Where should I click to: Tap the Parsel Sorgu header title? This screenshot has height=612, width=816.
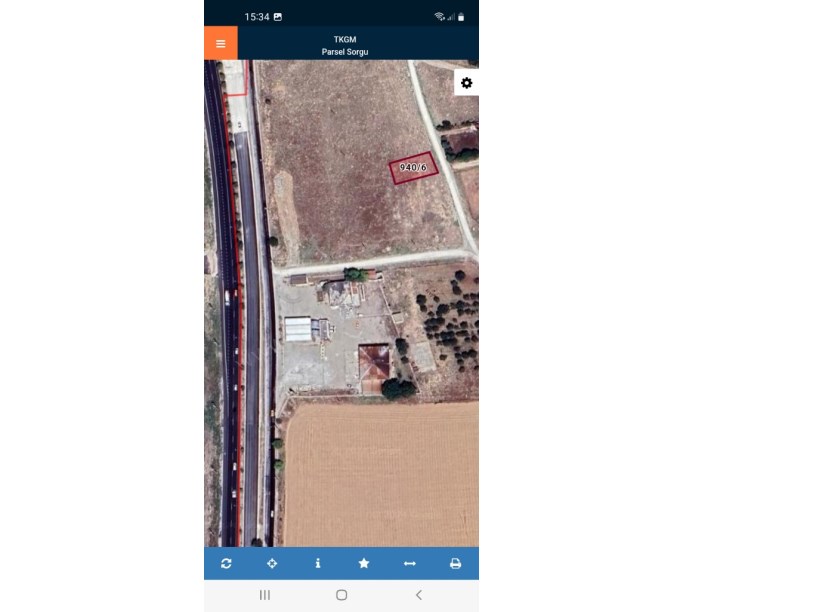point(345,52)
